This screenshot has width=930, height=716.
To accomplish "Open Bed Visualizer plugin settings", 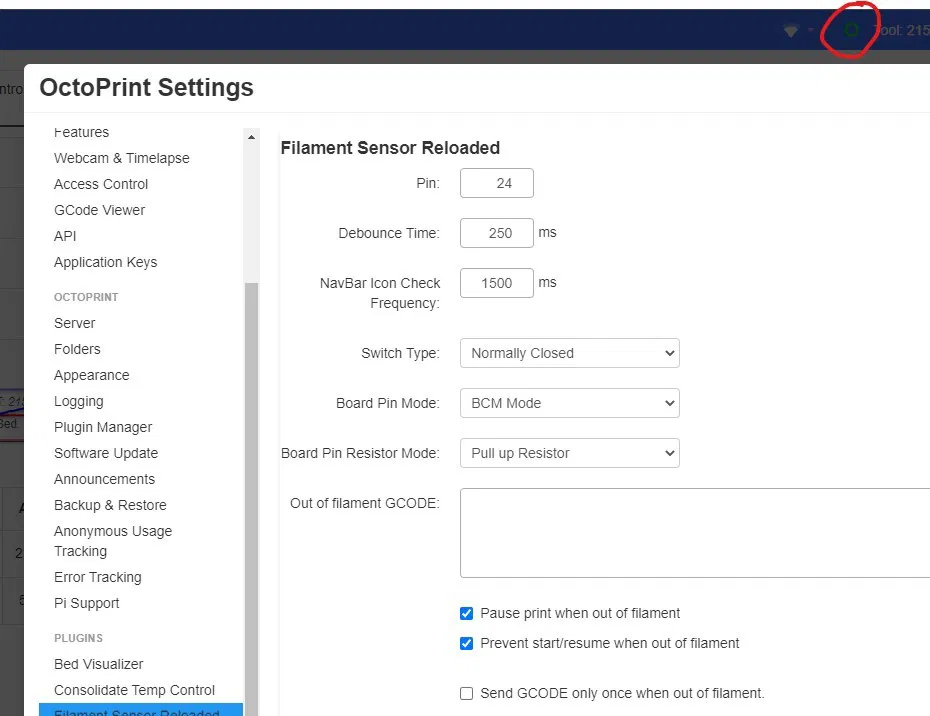I will (99, 664).
